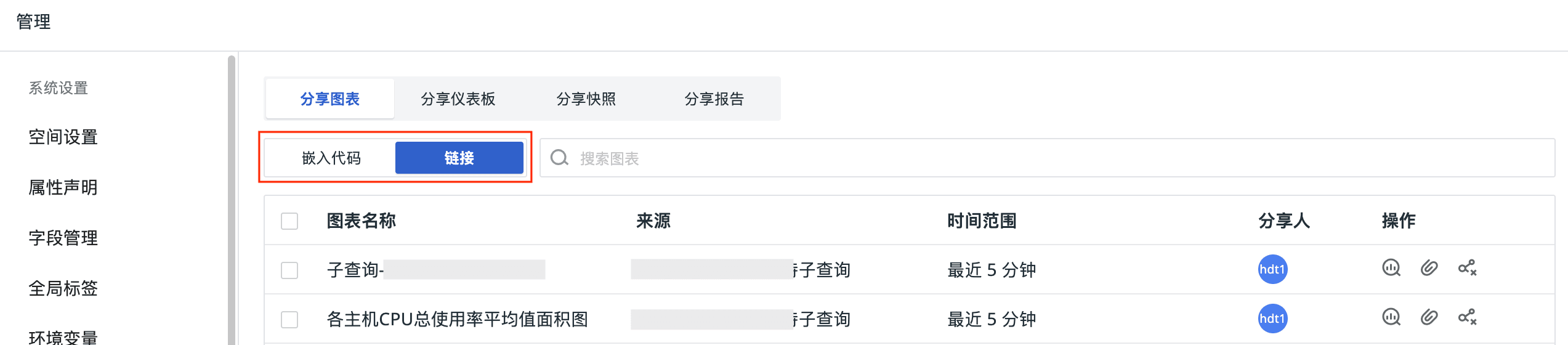Toggle select-all checkbox in table header

pyautogui.click(x=289, y=221)
